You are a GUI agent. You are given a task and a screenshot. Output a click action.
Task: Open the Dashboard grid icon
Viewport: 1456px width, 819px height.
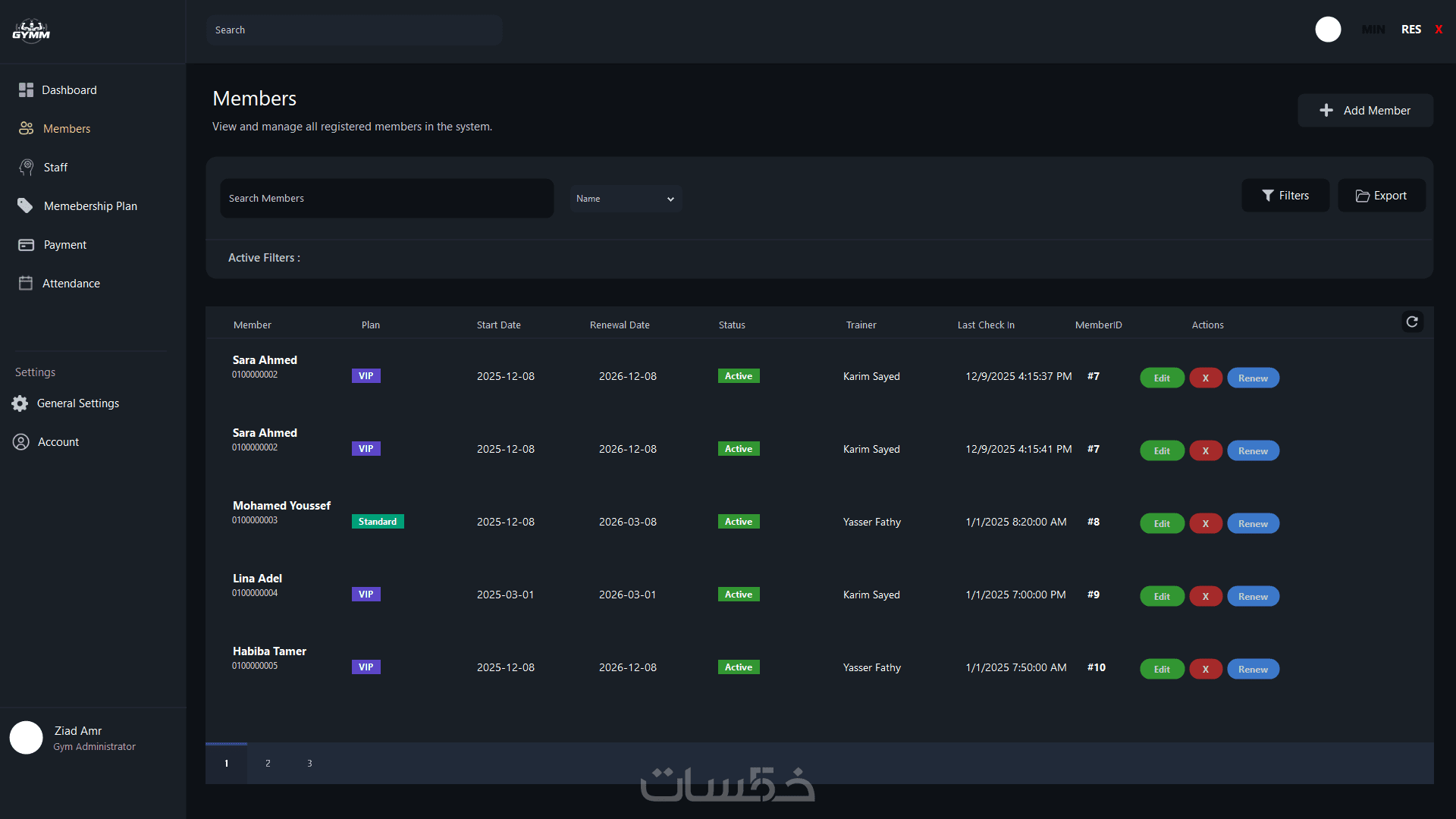pos(26,90)
